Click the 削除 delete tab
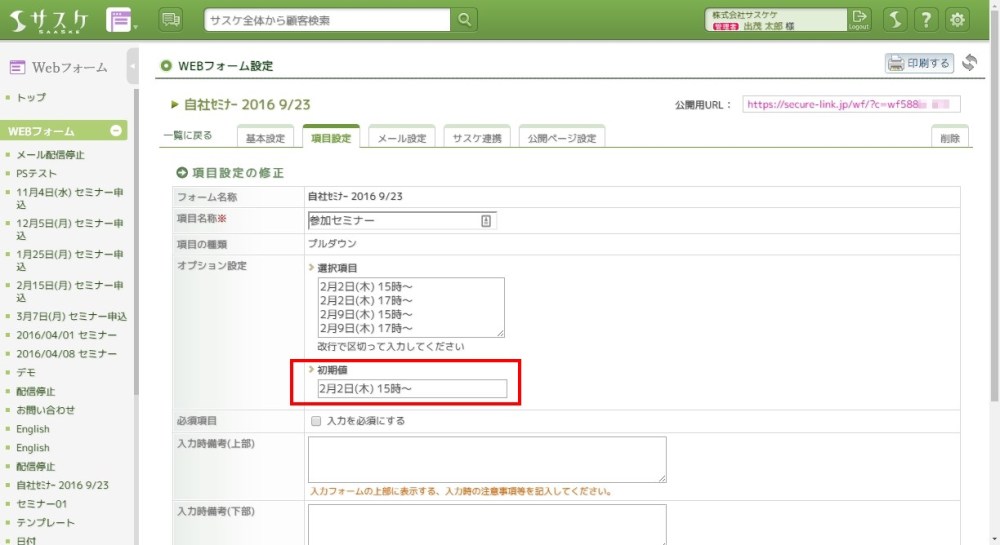Image resolution: width=1000 pixels, height=545 pixels. point(949,138)
